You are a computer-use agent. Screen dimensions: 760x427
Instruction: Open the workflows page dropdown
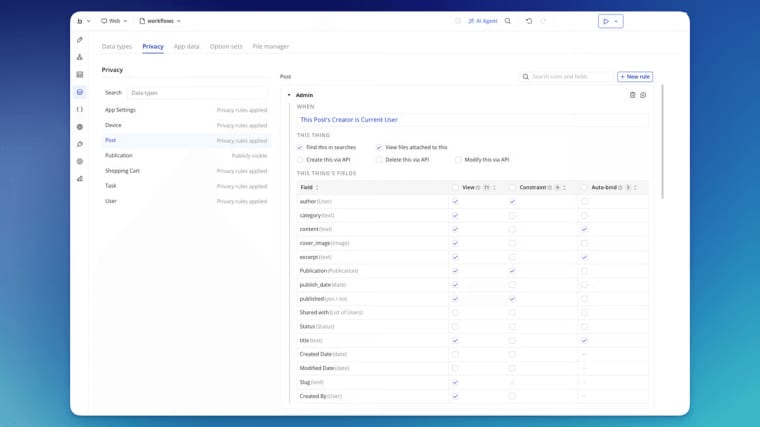(x=160, y=21)
